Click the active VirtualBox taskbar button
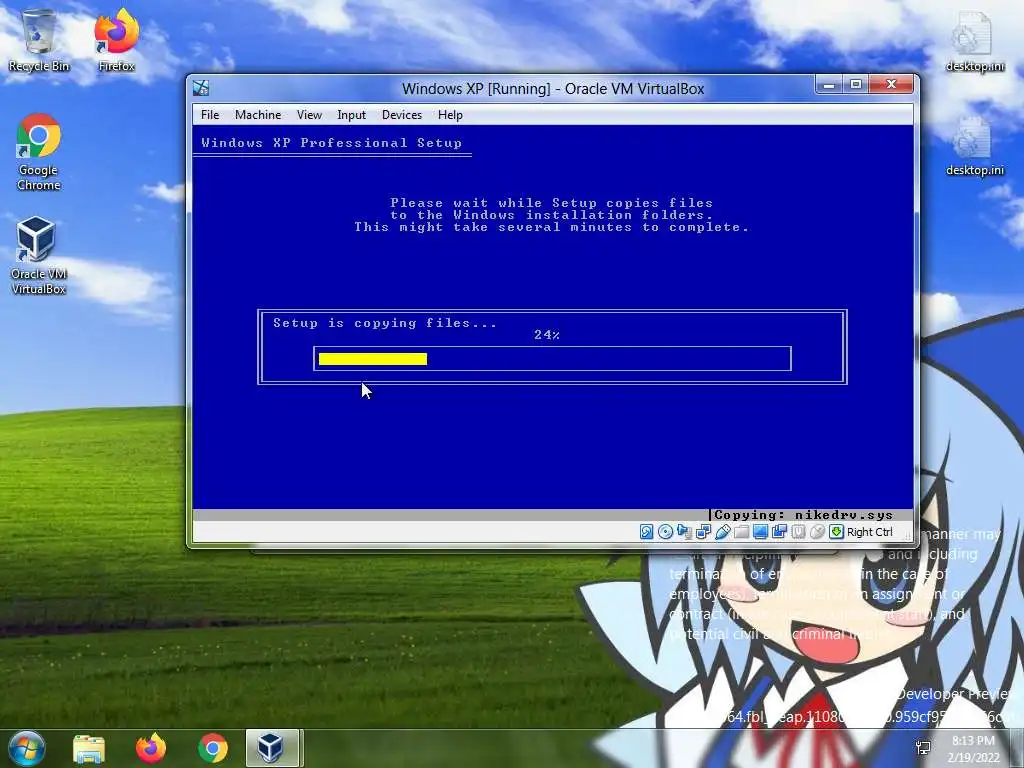Viewport: 1024px width, 768px height. coord(272,748)
